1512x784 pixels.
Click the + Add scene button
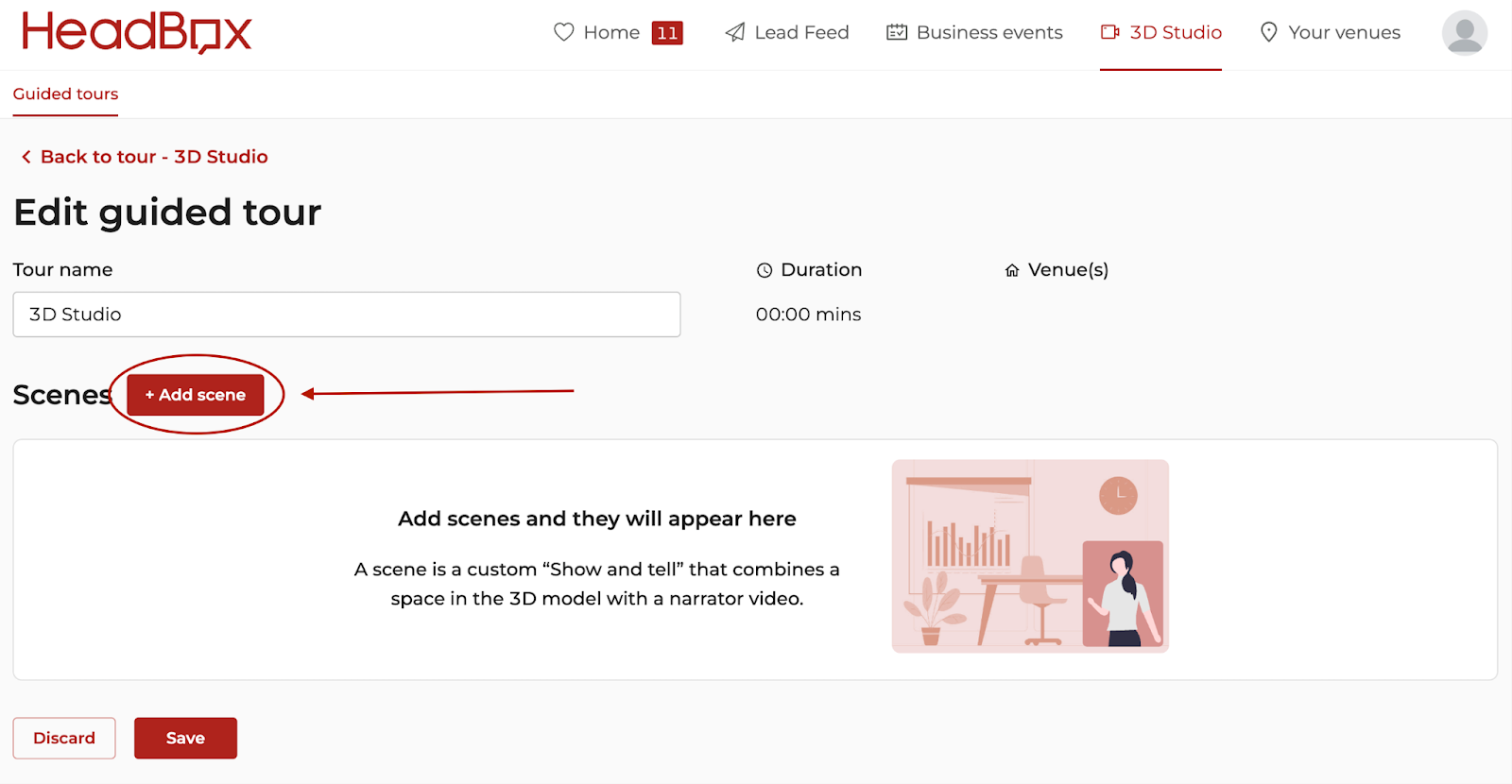[196, 395]
